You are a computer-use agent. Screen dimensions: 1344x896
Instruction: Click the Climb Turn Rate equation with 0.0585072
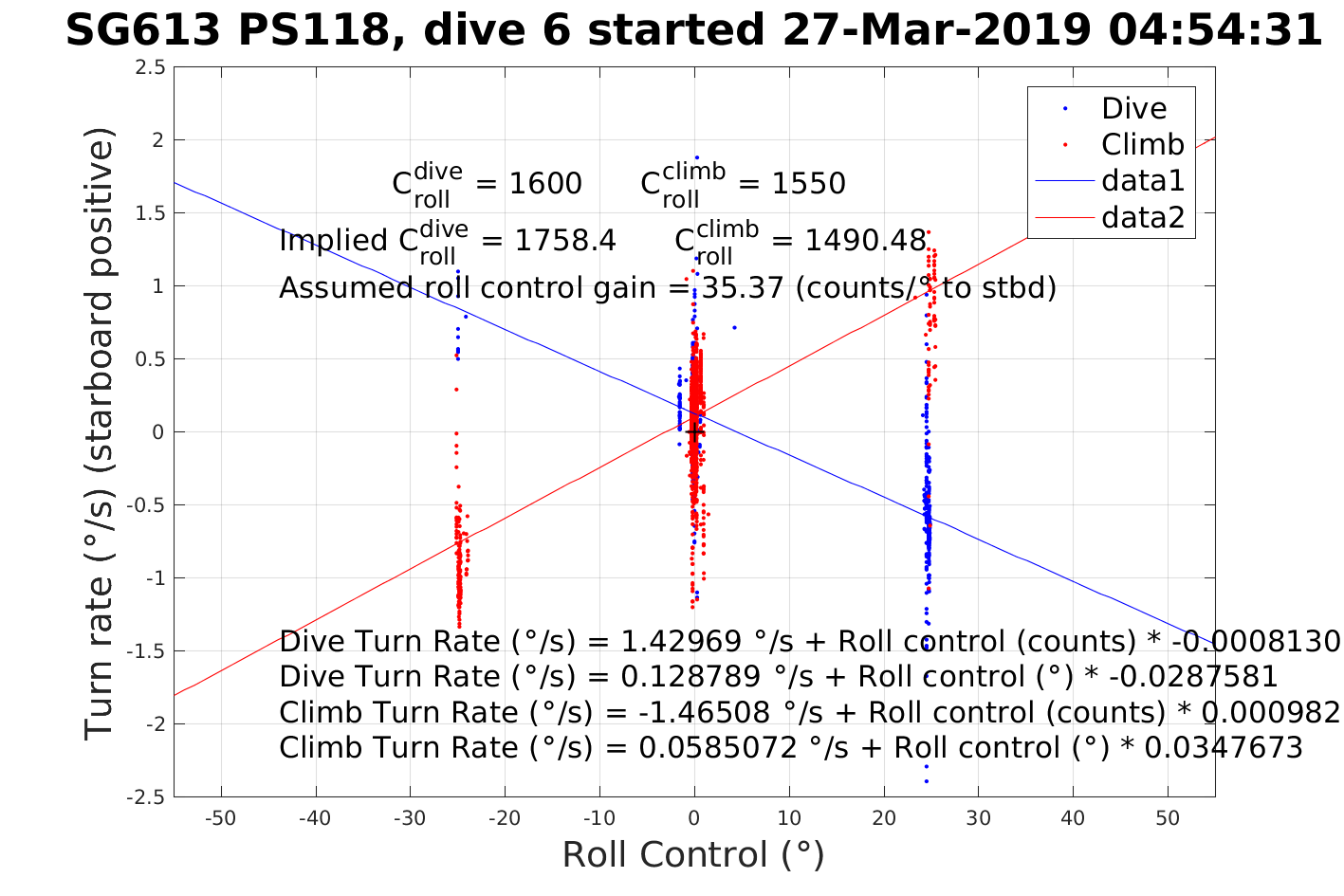pos(790,748)
